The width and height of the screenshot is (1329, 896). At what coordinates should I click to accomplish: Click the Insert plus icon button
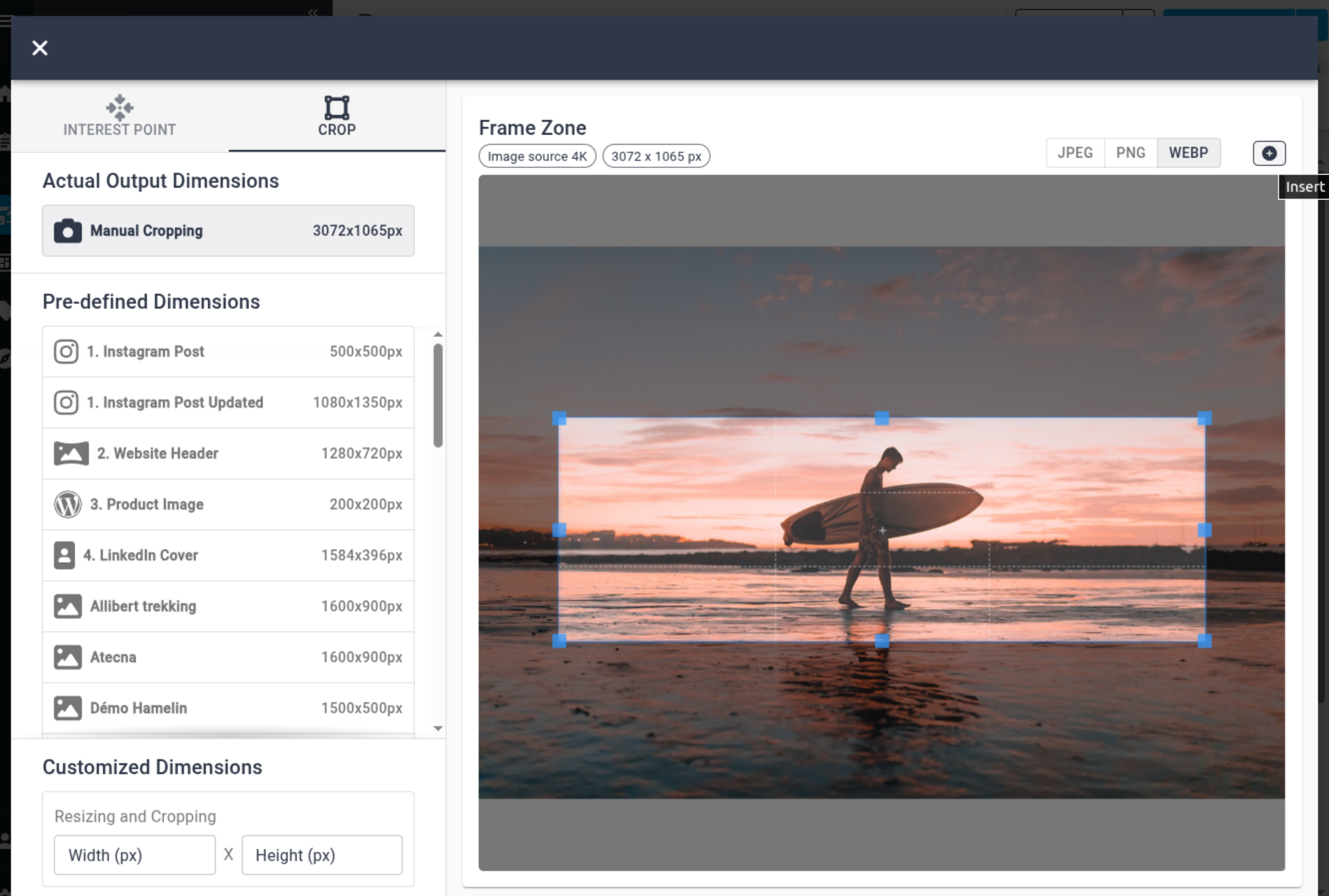coord(1269,153)
